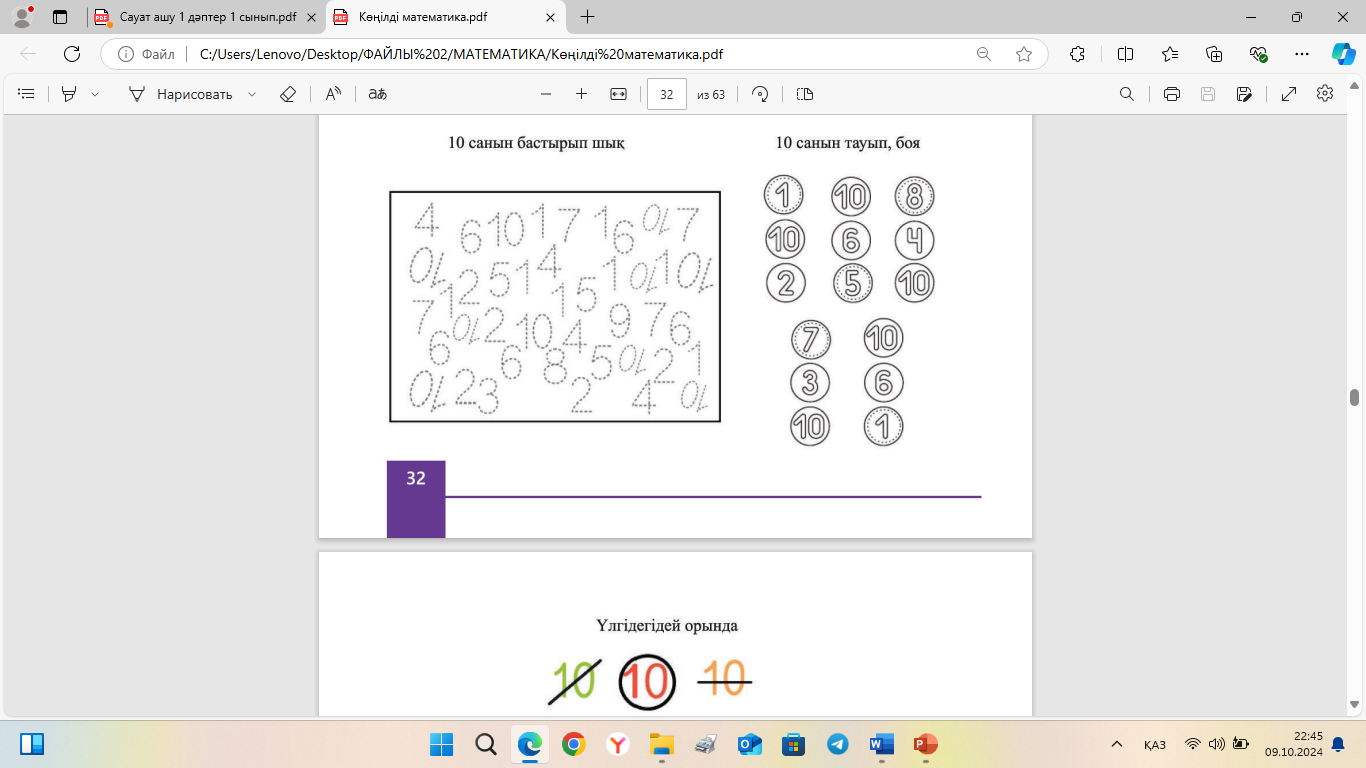Open PDF viewer settings gear
Screen dimensions: 1366x768
pos(1325,94)
